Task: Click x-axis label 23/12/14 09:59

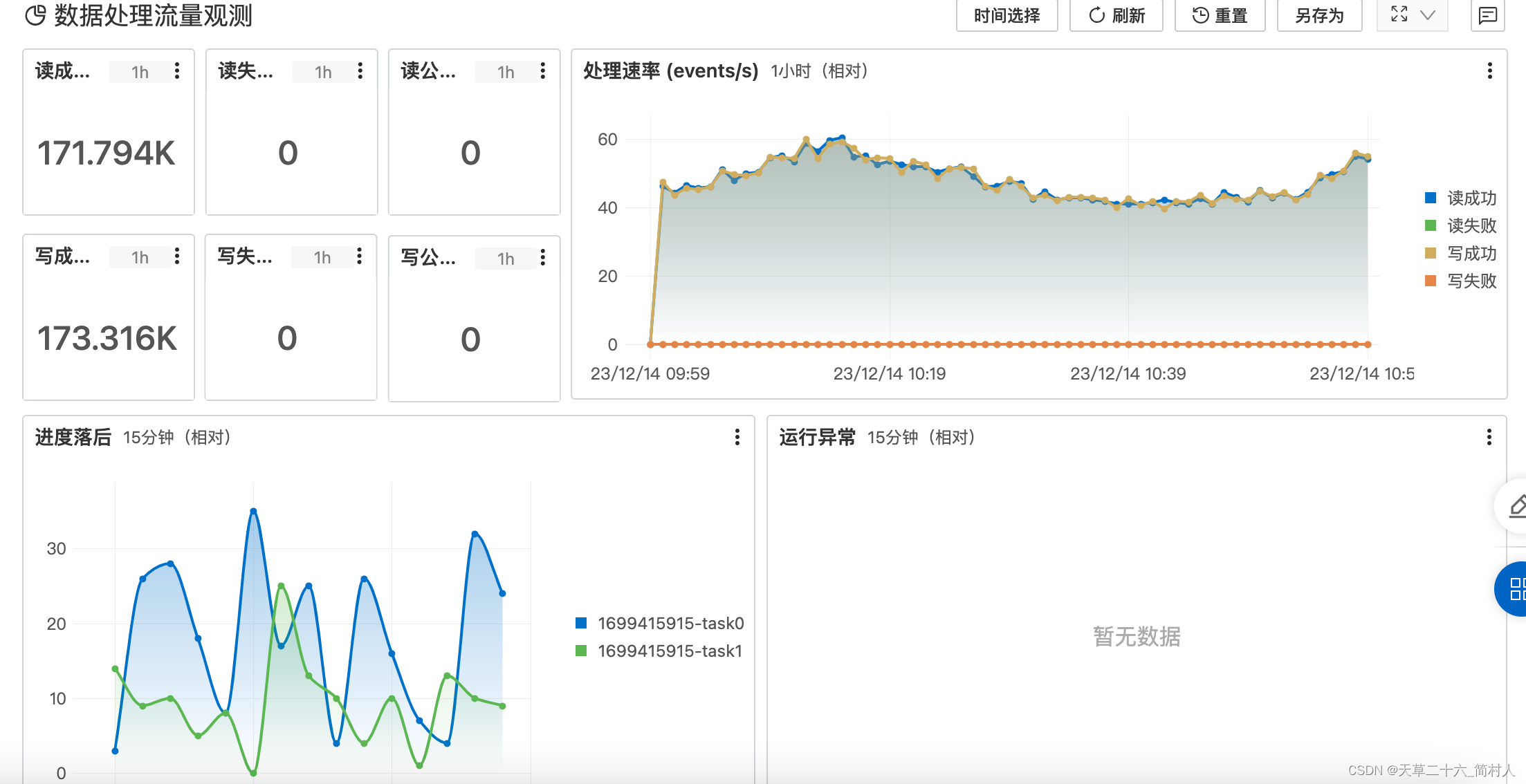Action: coord(650,374)
